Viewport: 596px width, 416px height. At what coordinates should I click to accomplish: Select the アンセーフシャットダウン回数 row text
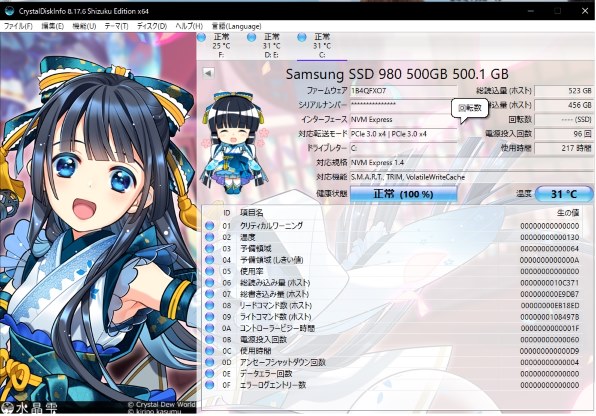(282, 362)
